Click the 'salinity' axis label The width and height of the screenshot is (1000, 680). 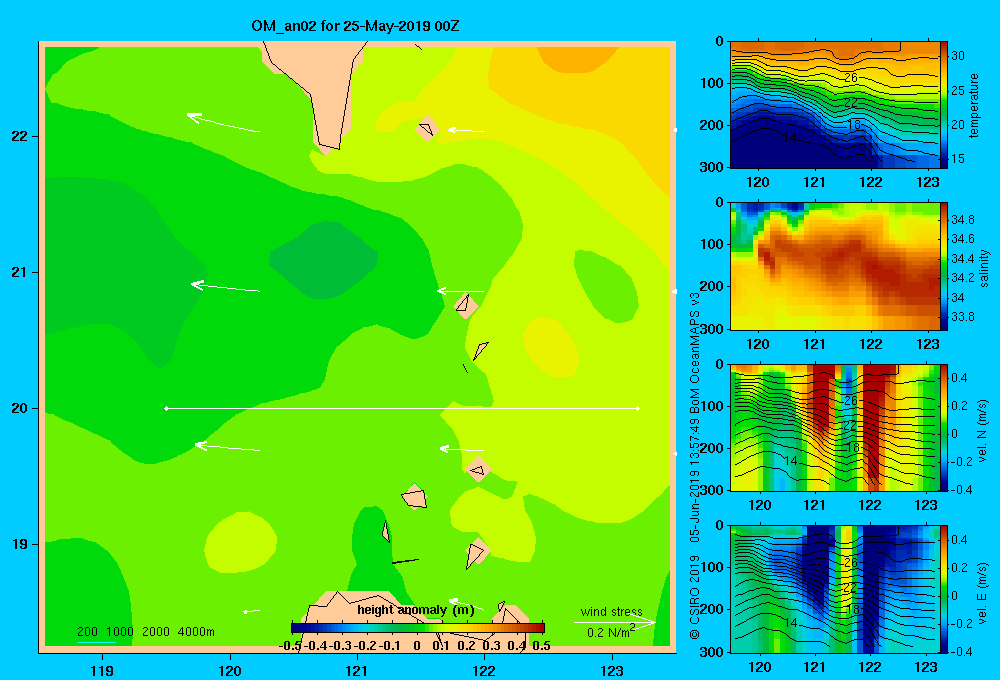point(984,269)
